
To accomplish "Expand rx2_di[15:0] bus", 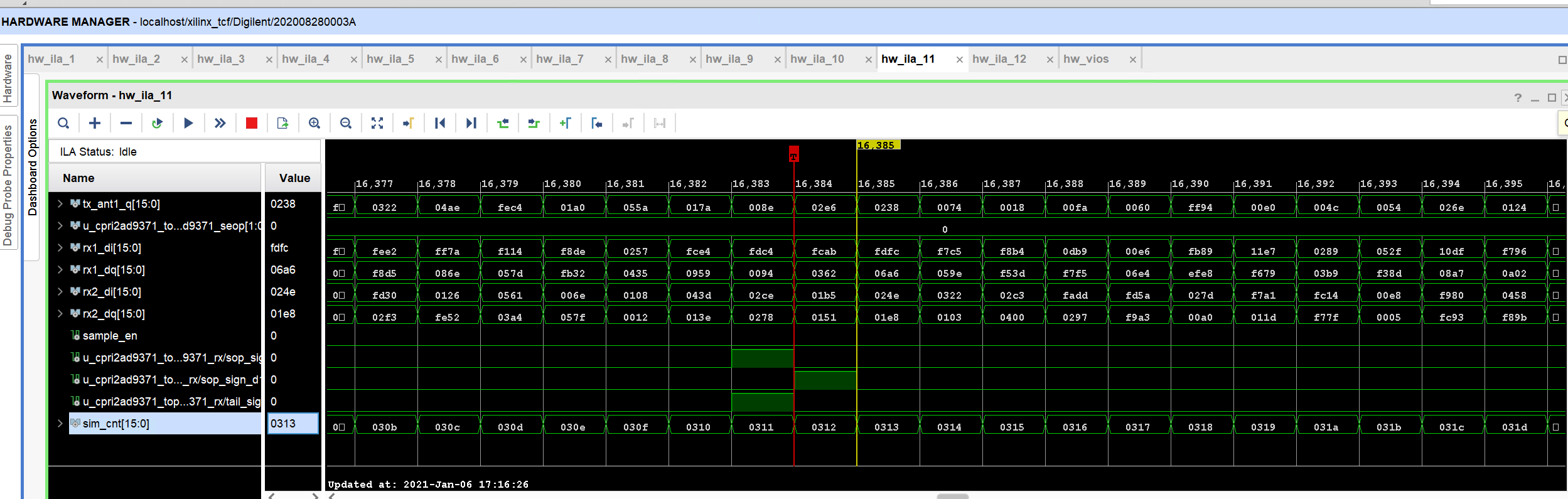I will (60, 291).
